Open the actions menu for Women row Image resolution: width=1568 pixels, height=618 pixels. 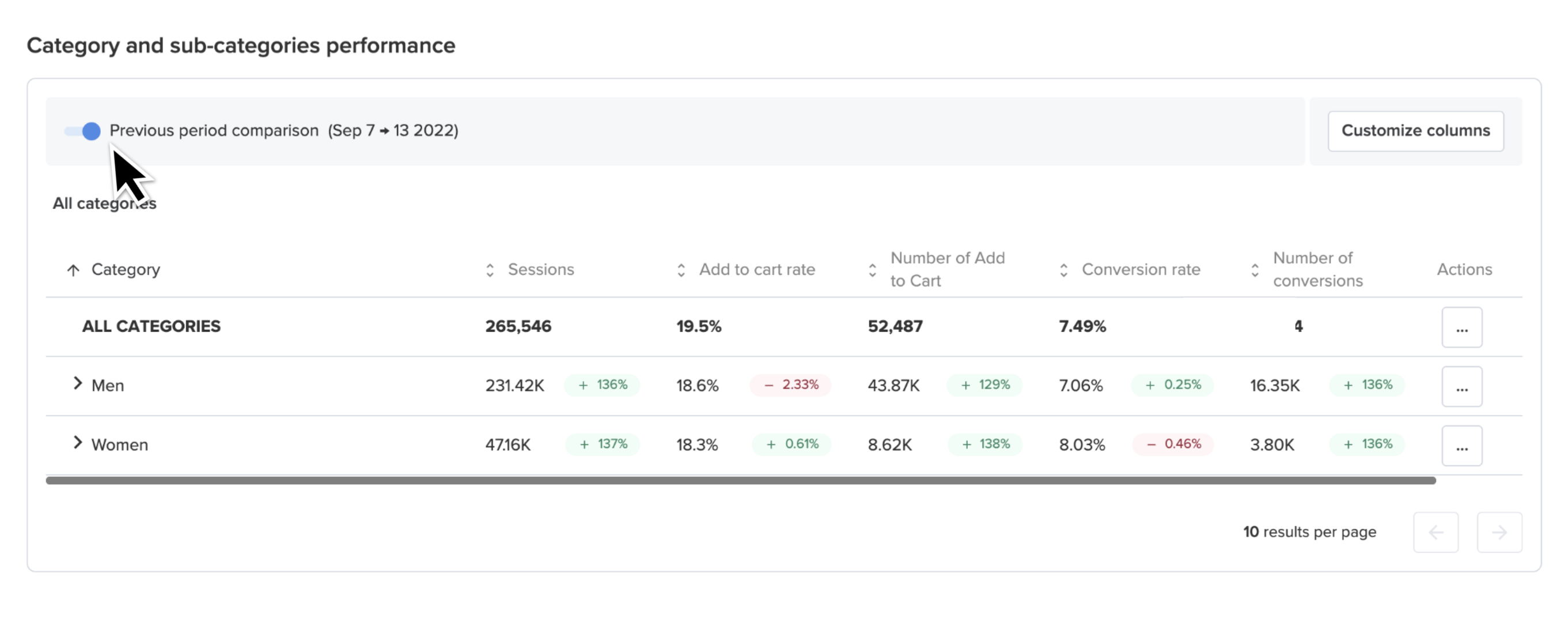[x=1461, y=446]
